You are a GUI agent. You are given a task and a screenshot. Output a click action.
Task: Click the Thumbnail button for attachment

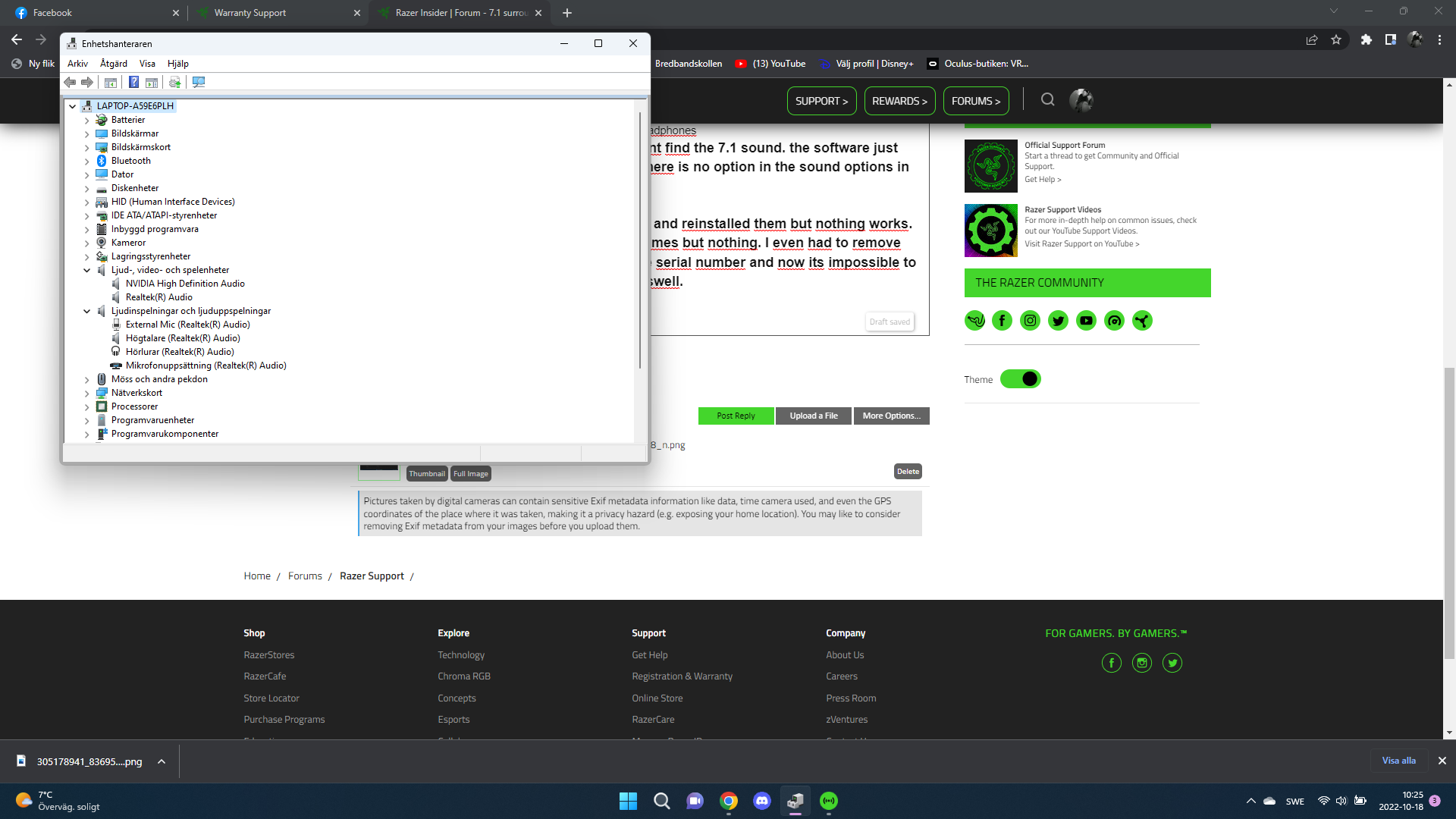tap(427, 474)
